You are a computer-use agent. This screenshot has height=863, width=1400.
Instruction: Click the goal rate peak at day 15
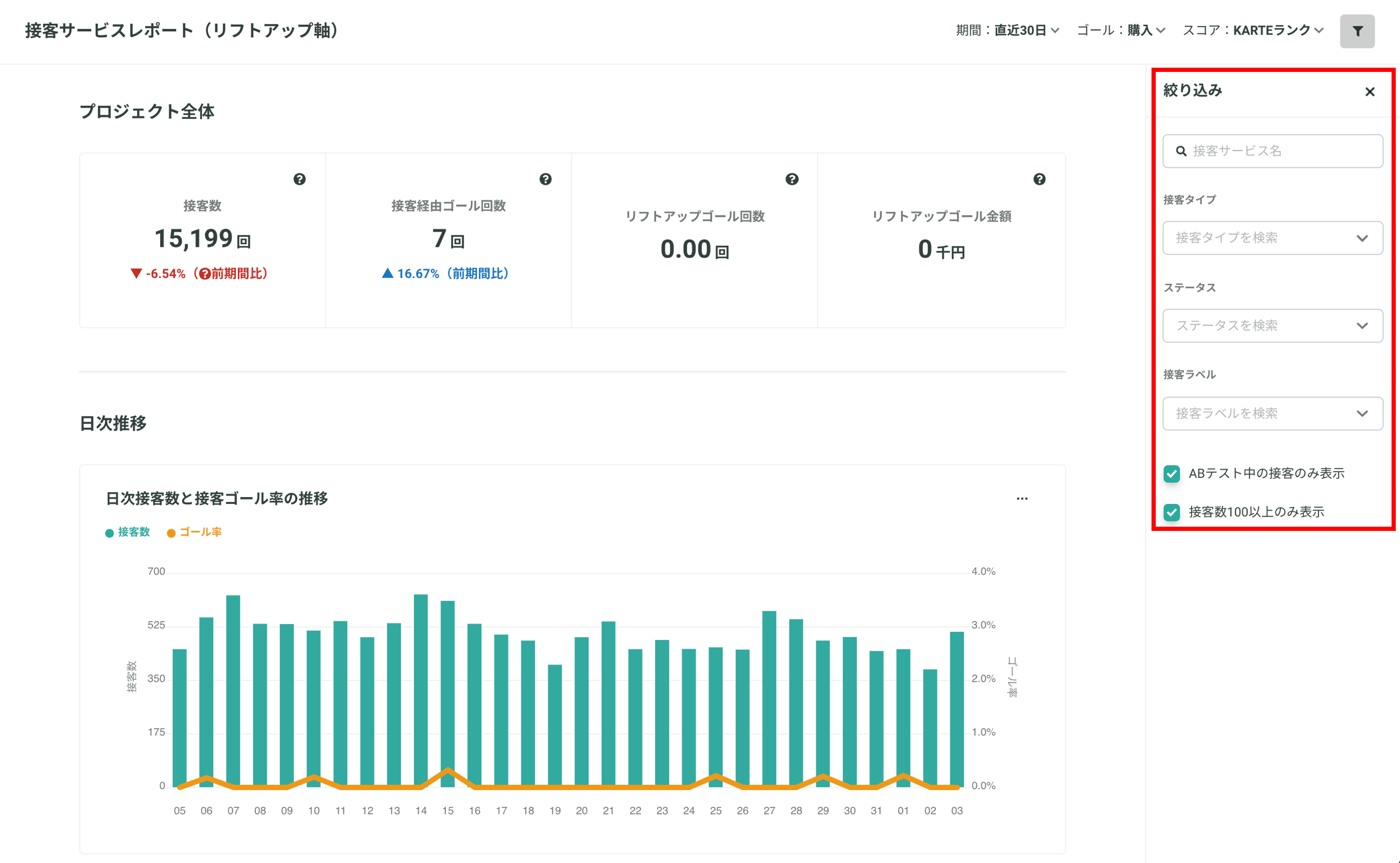pos(448,770)
